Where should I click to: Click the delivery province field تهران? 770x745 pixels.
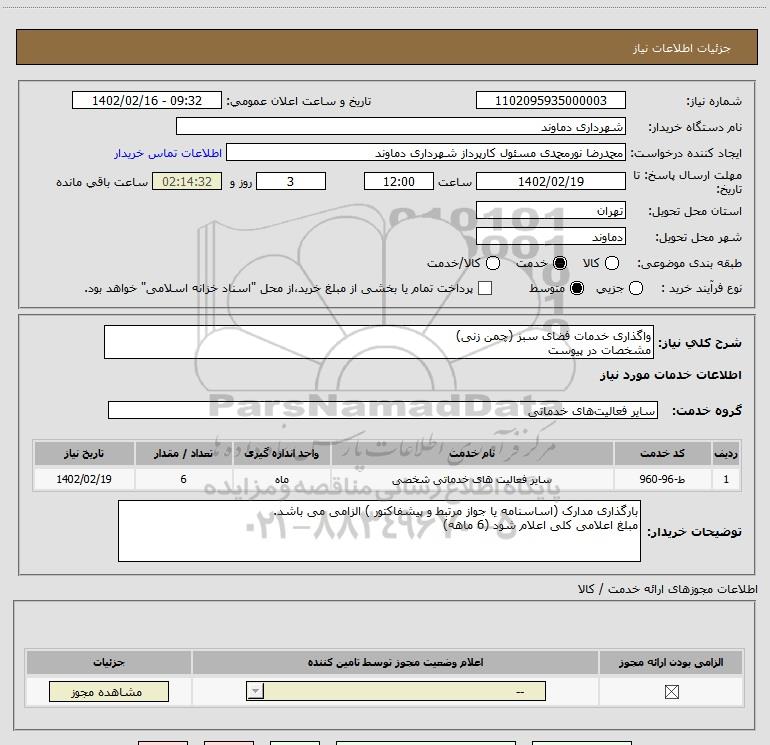point(550,210)
